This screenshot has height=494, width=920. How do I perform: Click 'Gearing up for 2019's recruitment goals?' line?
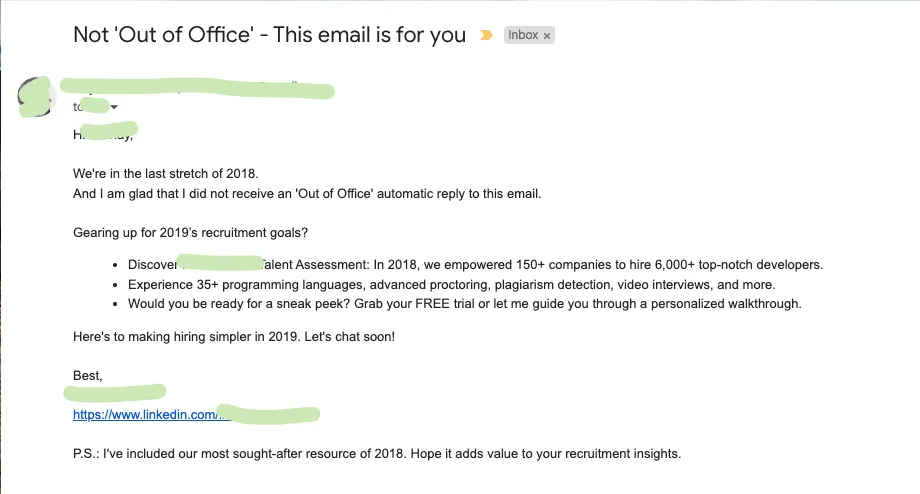click(190, 233)
